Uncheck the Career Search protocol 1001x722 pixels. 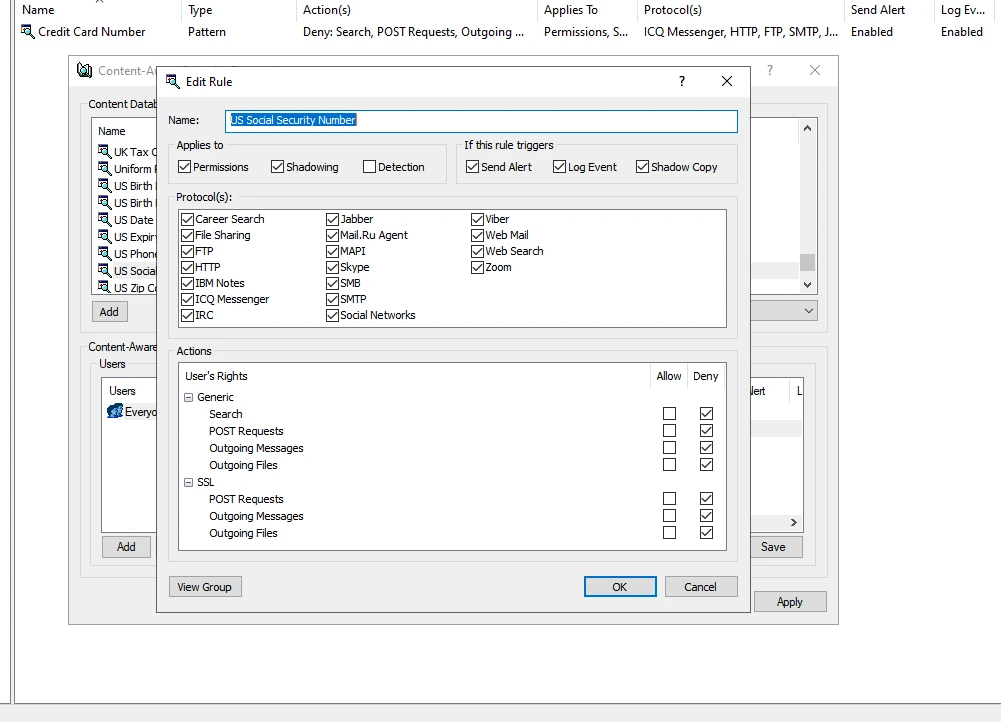pyautogui.click(x=187, y=219)
